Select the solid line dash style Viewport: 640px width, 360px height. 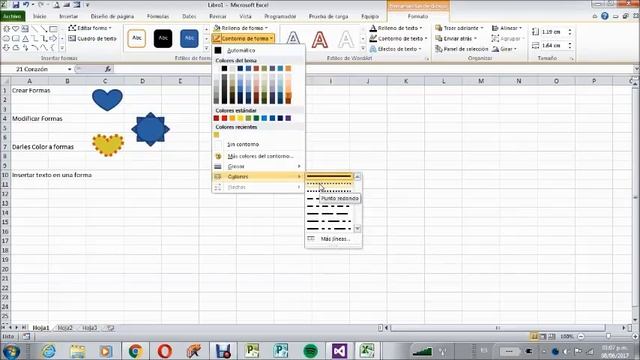(x=329, y=176)
